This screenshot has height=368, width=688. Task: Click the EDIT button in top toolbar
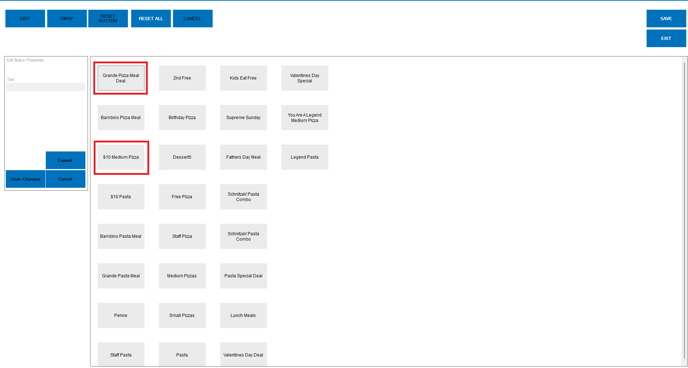click(25, 19)
